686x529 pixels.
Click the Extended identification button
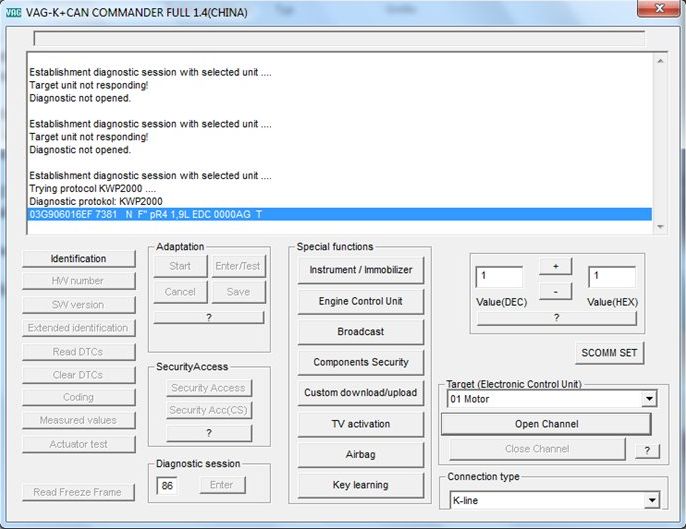click(x=79, y=328)
